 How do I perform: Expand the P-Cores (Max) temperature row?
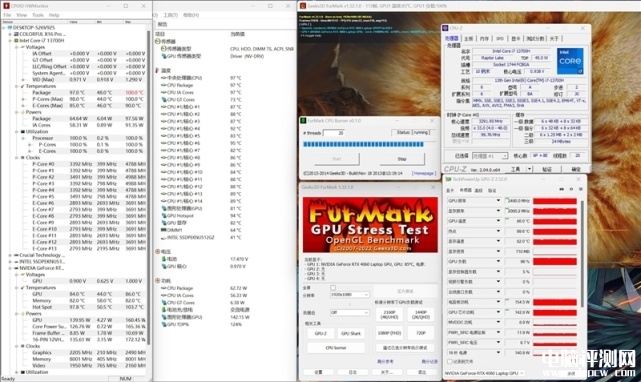click(x=23, y=99)
